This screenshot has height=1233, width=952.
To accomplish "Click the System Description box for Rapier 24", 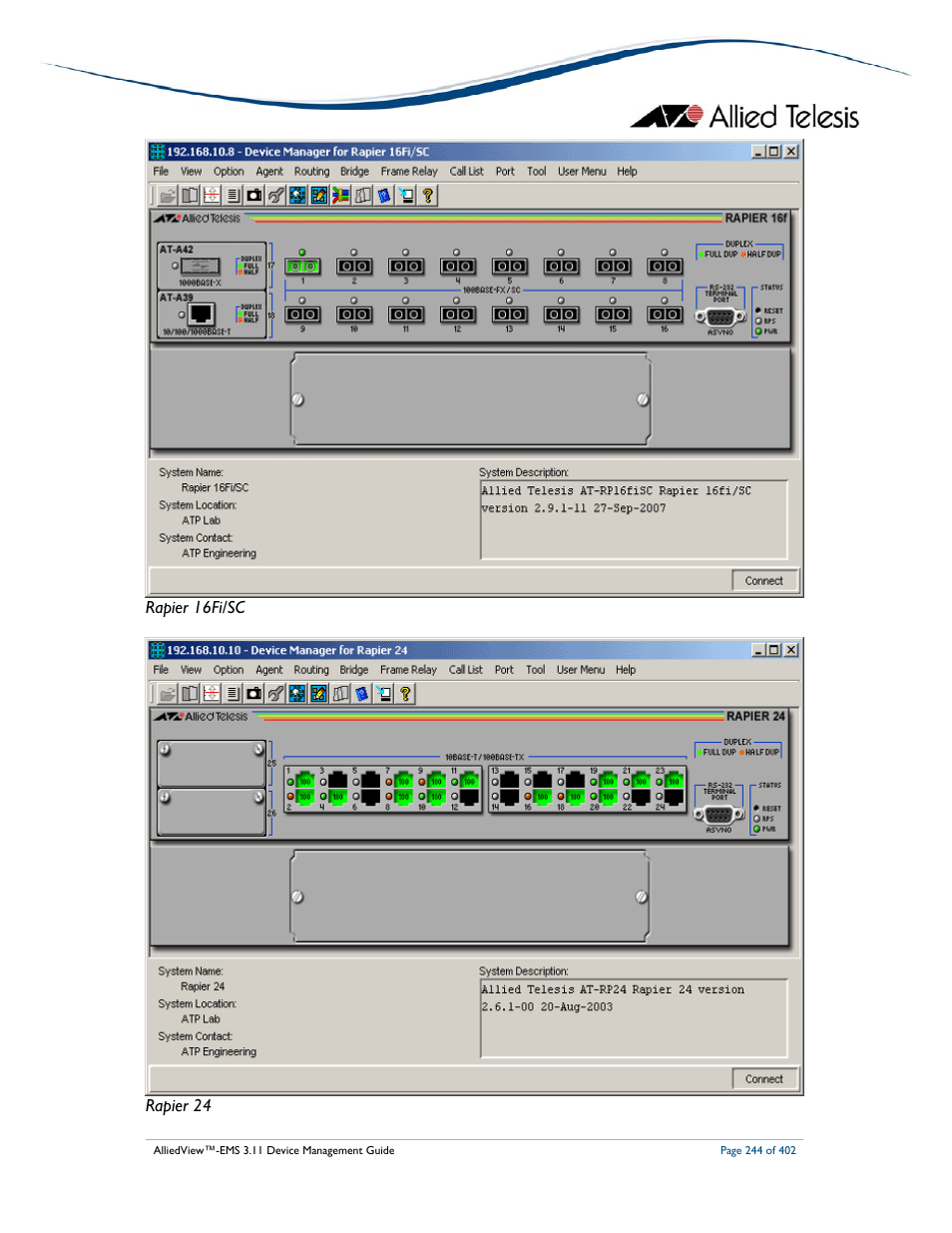I will (634, 1018).
